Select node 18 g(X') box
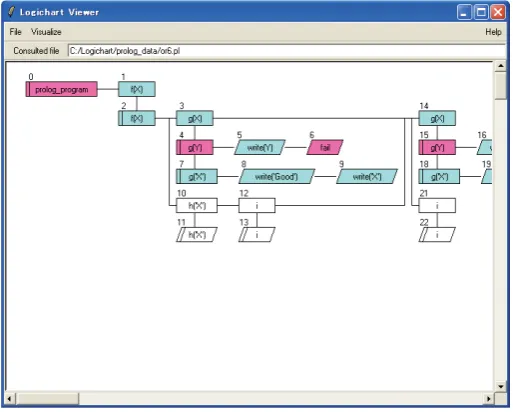 439,176
